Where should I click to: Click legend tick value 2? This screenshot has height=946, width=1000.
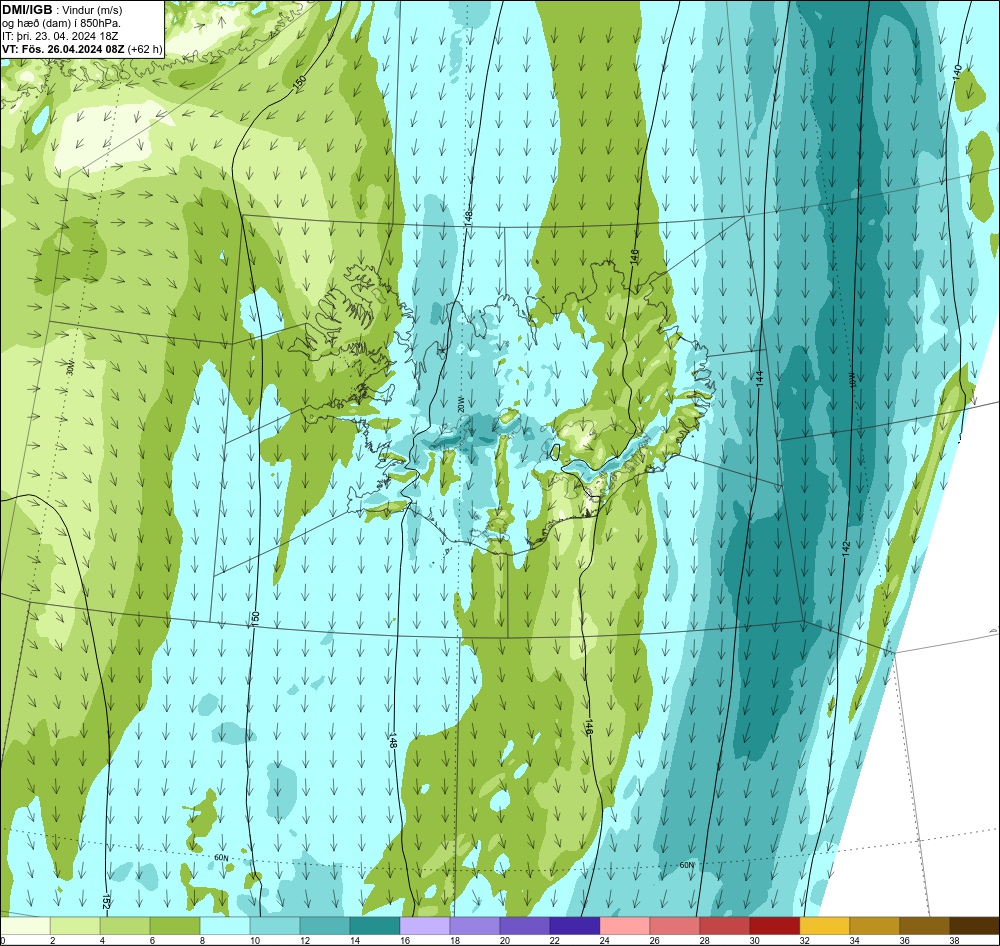click(52, 940)
